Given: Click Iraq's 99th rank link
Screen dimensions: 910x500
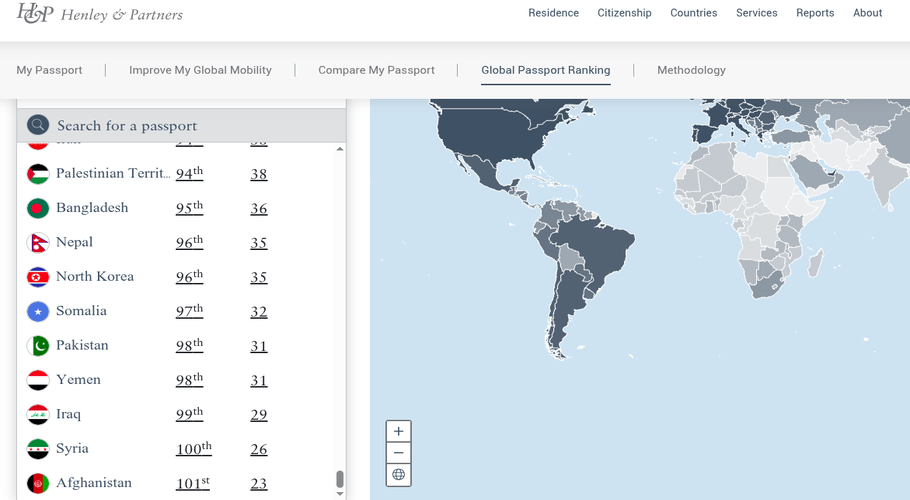Looking at the screenshot, I should pos(189,414).
